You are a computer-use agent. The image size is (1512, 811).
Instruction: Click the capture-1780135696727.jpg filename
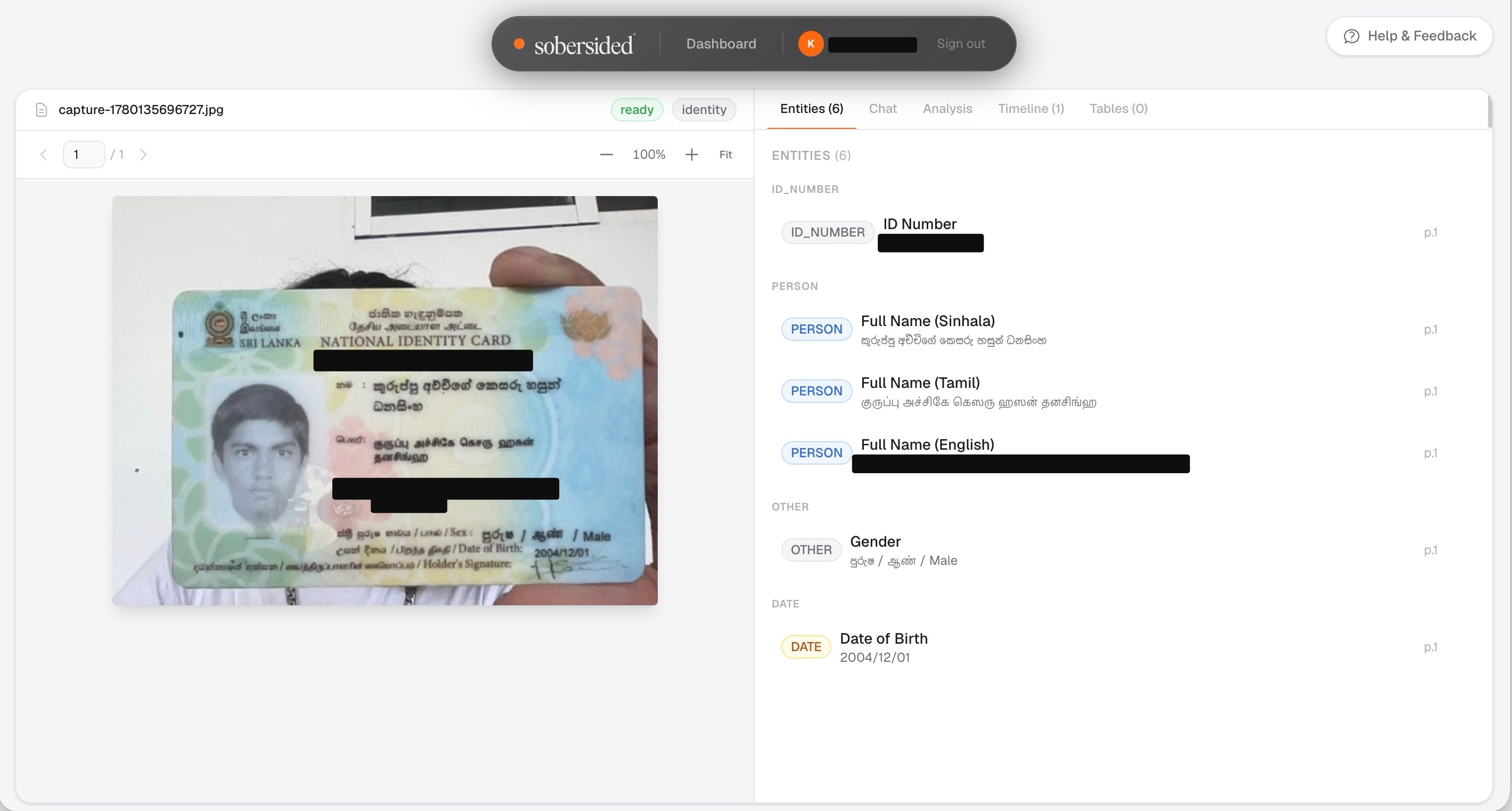141,110
